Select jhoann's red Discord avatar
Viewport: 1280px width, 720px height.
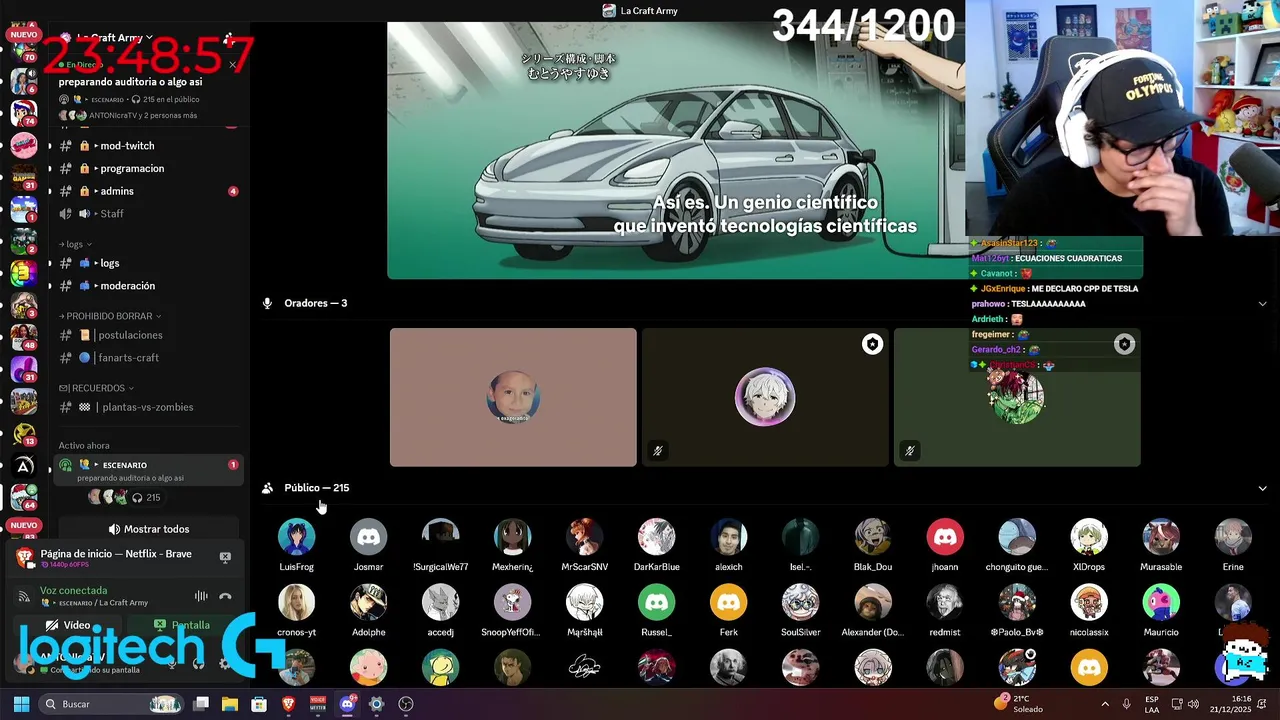944,537
